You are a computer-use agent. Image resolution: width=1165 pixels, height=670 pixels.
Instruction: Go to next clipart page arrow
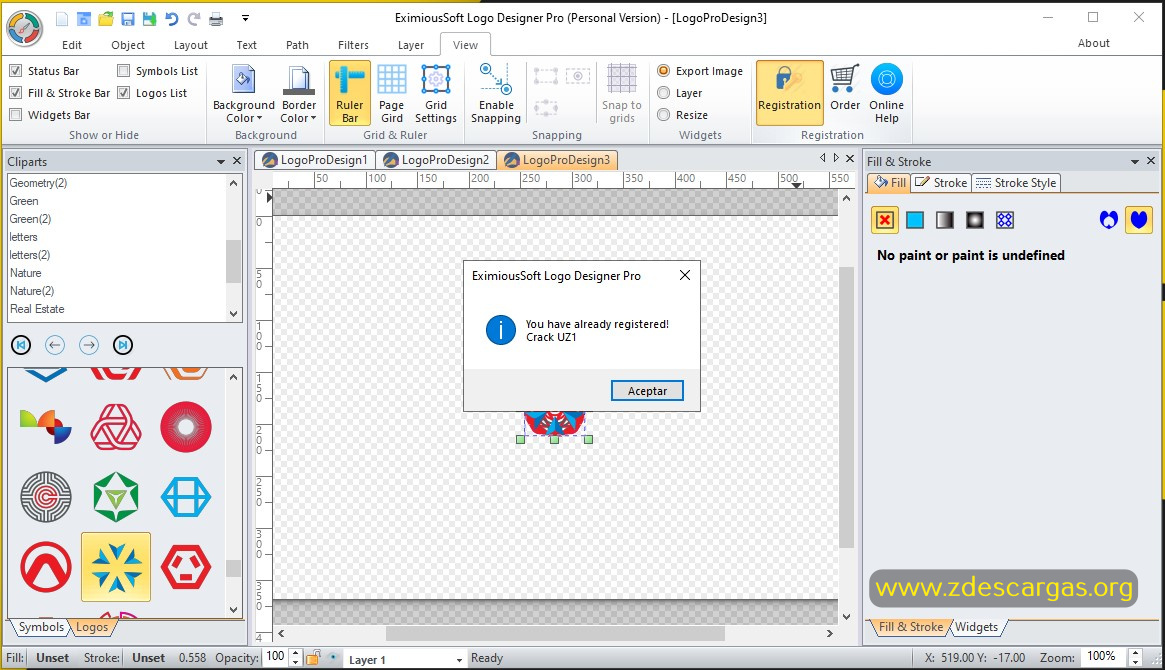pyautogui.click(x=89, y=345)
